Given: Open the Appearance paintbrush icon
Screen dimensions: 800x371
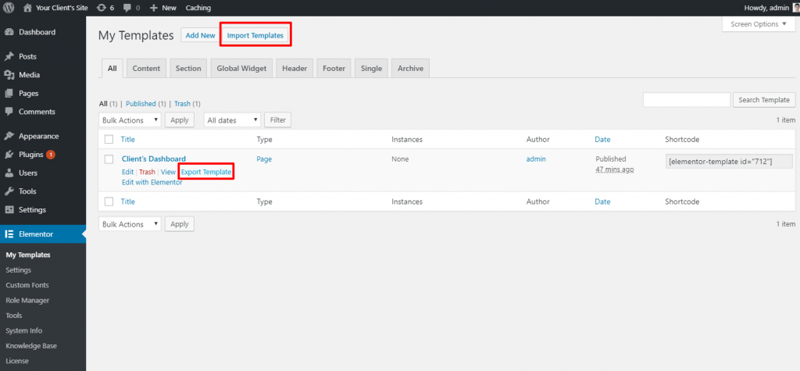Looking at the screenshot, I should [9, 136].
